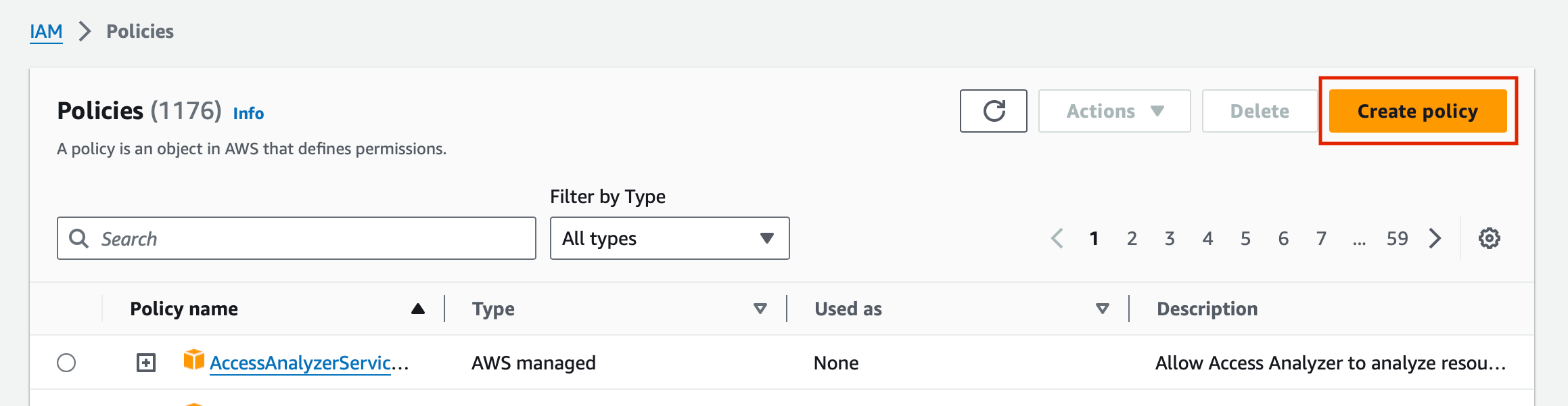The height and width of the screenshot is (406, 1568).
Task: Click the orange AWS managed policy cube icon
Action: click(193, 360)
